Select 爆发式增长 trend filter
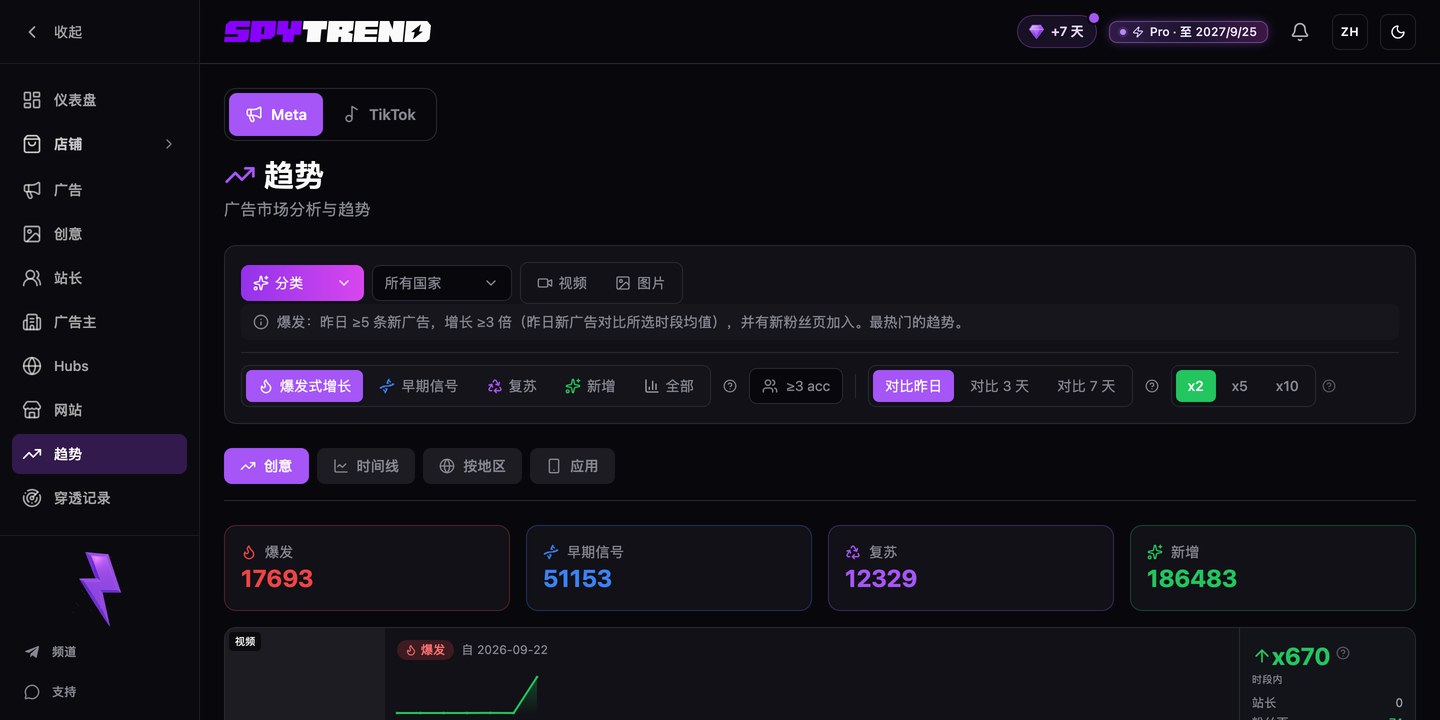 [305, 386]
